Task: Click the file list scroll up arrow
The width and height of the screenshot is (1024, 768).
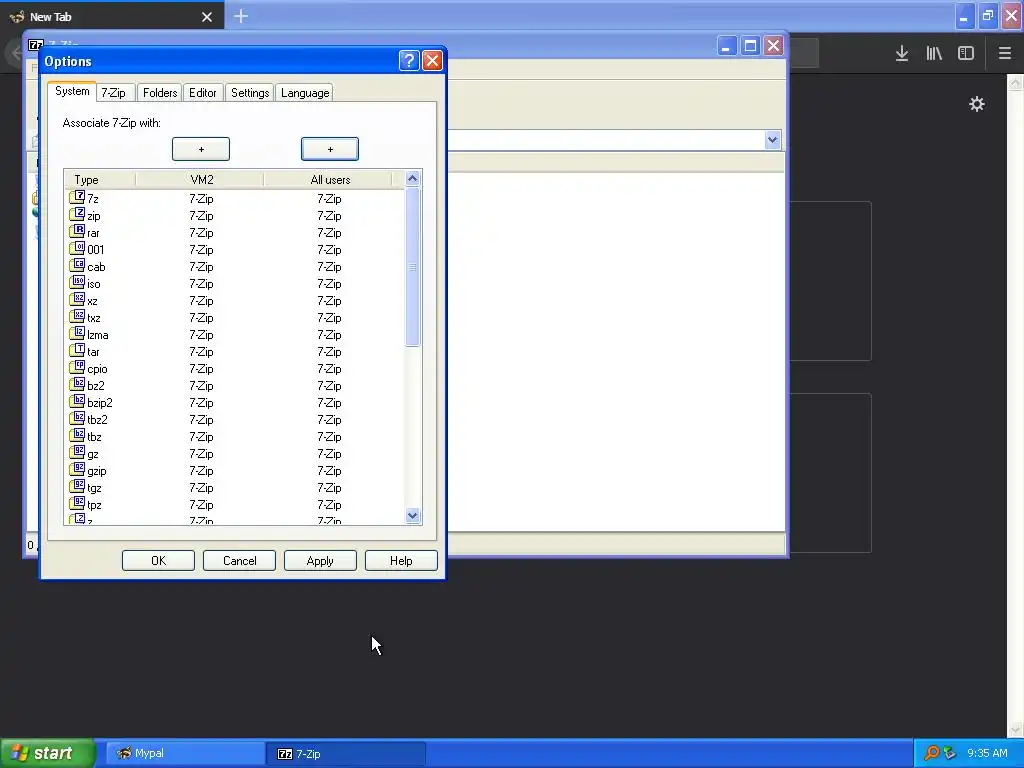Action: (x=412, y=178)
